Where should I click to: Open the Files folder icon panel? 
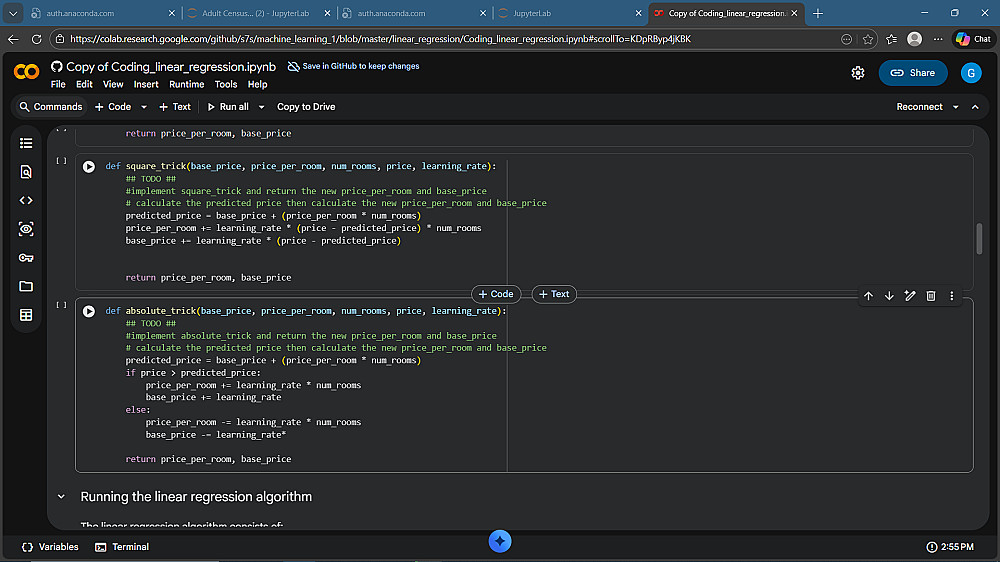coord(26,286)
